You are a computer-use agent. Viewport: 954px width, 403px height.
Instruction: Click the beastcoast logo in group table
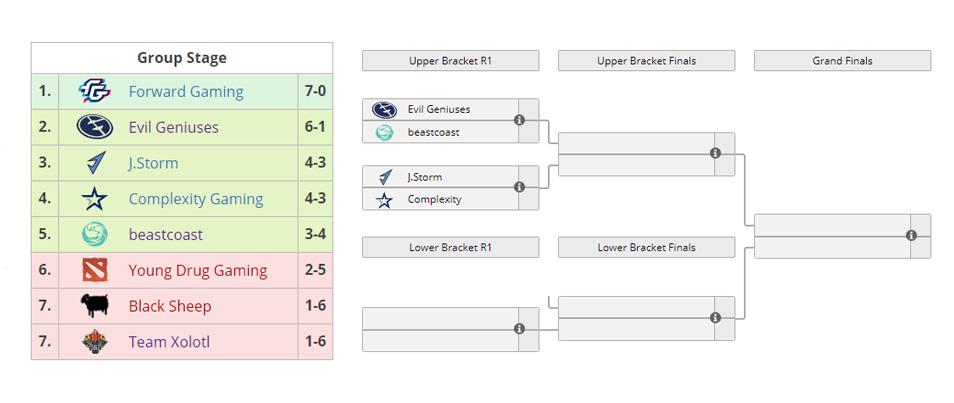[x=95, y=235]
